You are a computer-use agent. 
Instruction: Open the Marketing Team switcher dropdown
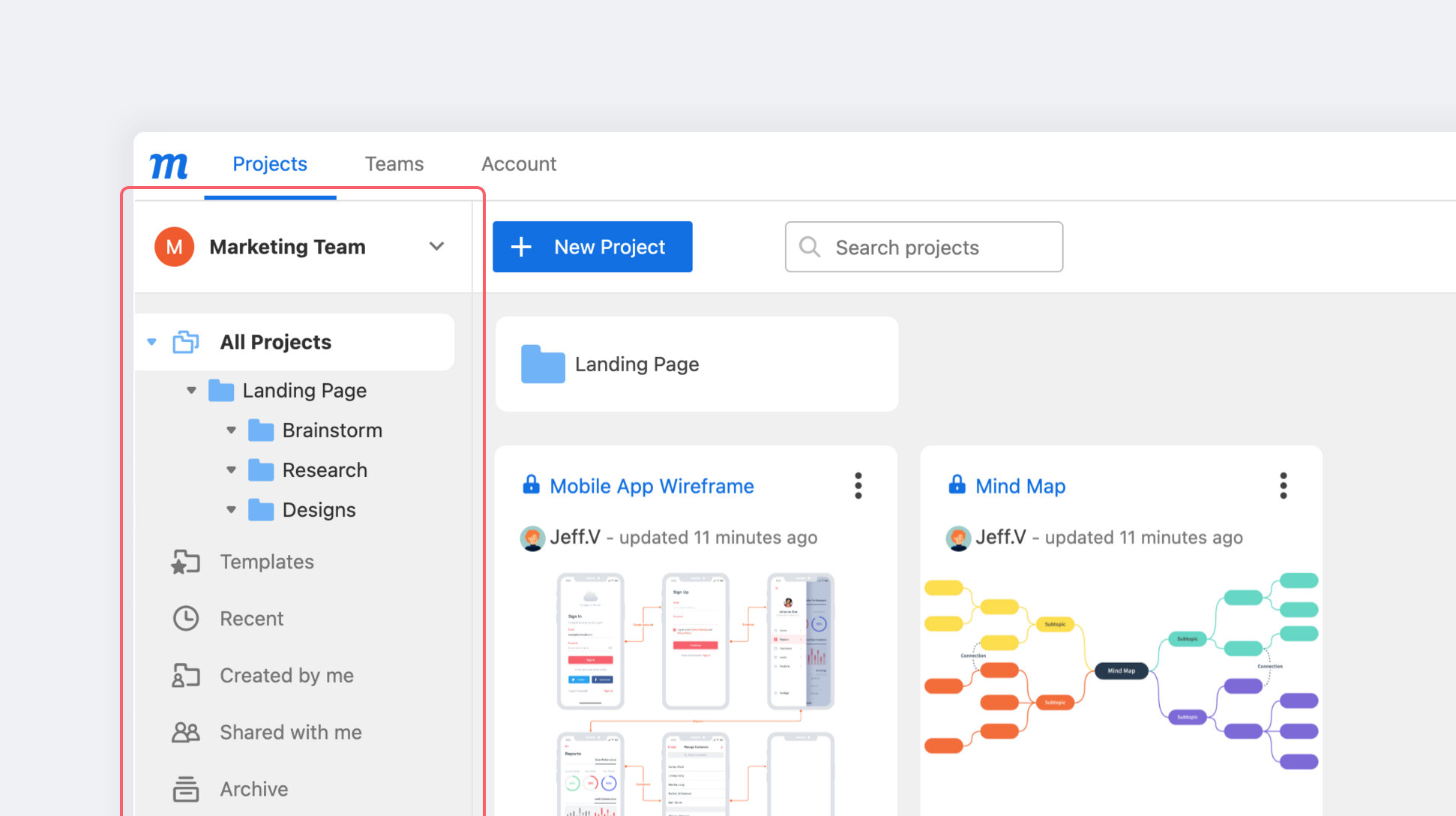tap(437, 246)
